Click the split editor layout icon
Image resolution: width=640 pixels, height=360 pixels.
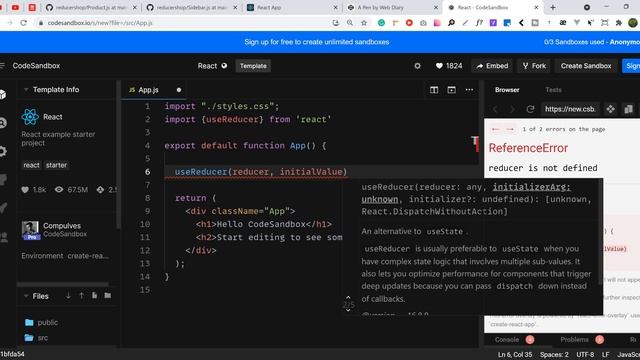coord(434,90)
